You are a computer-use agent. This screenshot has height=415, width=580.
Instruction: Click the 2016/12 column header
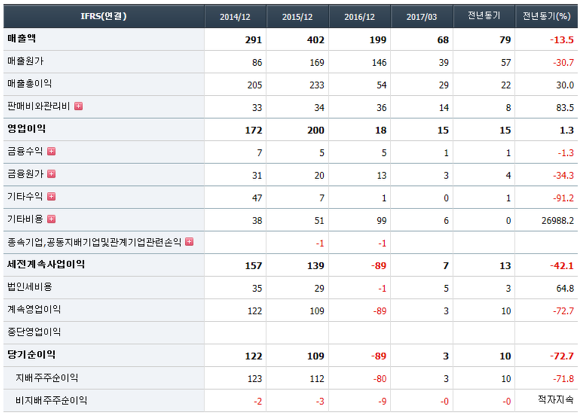pos(360,17)
